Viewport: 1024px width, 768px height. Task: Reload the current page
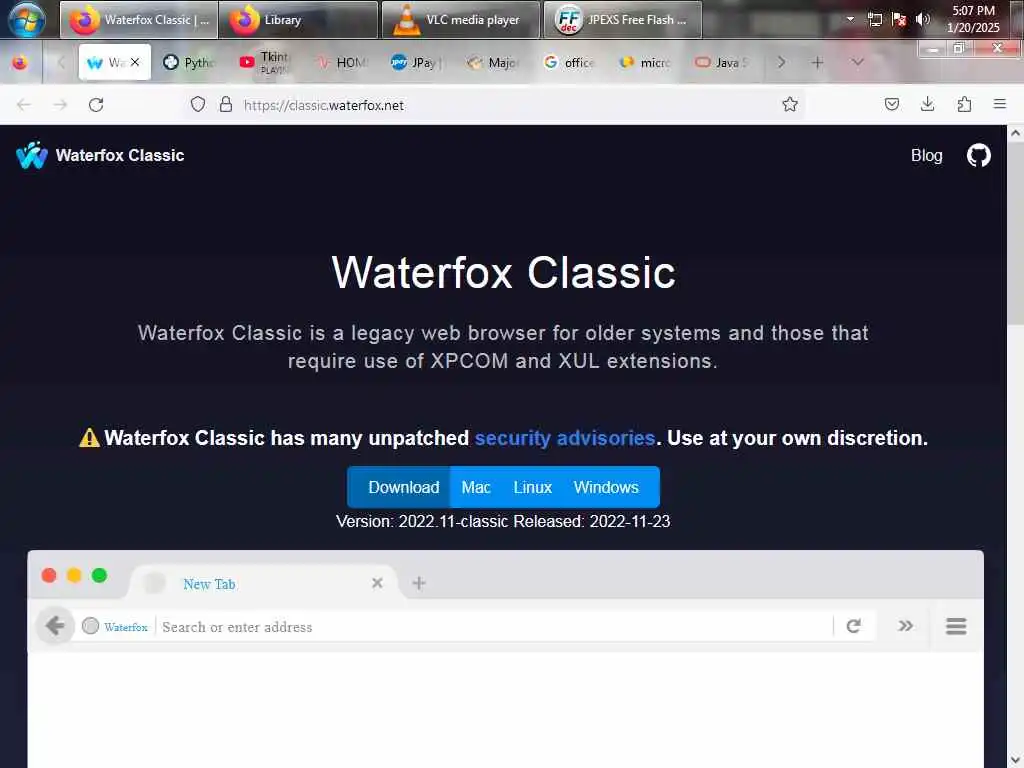[96, 104]
